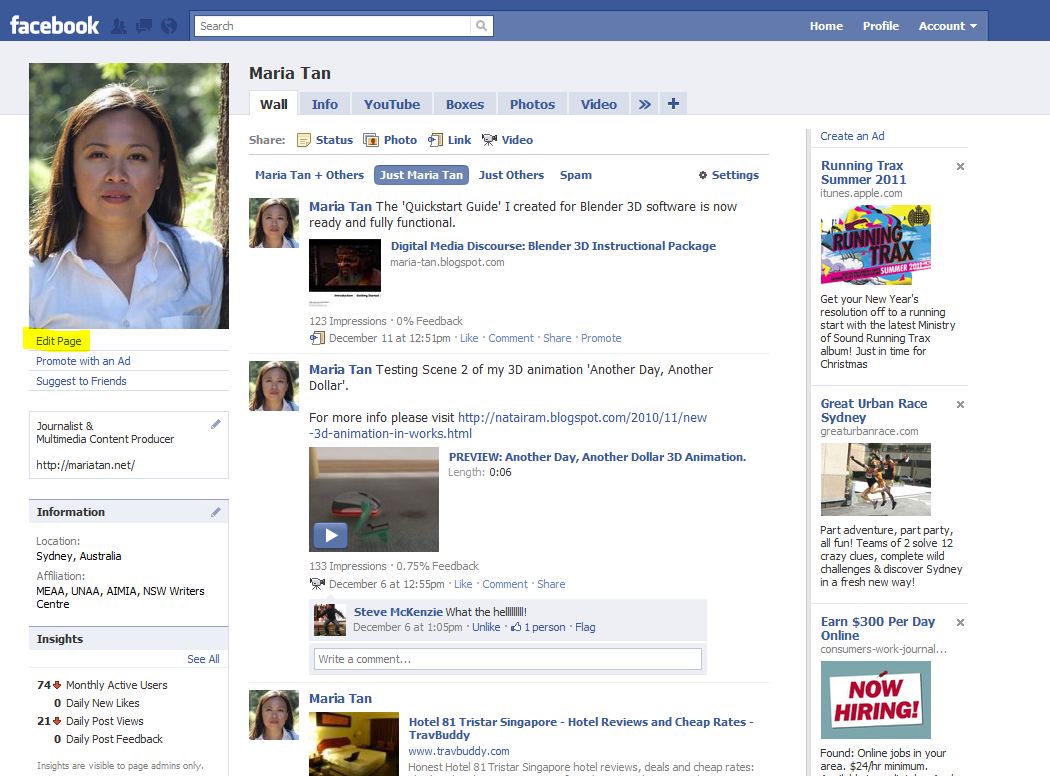Share a Photo
This screenshot has height=776, width=1050.
(400, 140)
